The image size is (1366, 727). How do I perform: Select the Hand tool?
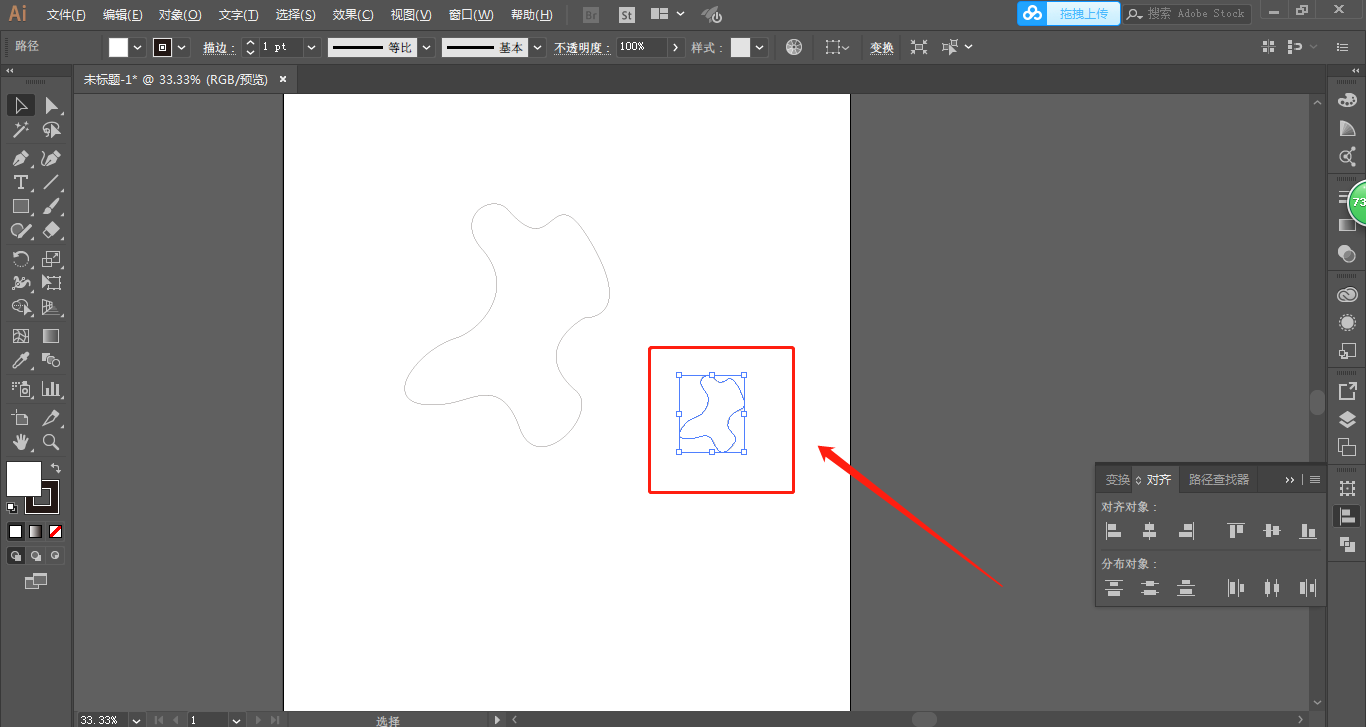(x=21, y=441)
